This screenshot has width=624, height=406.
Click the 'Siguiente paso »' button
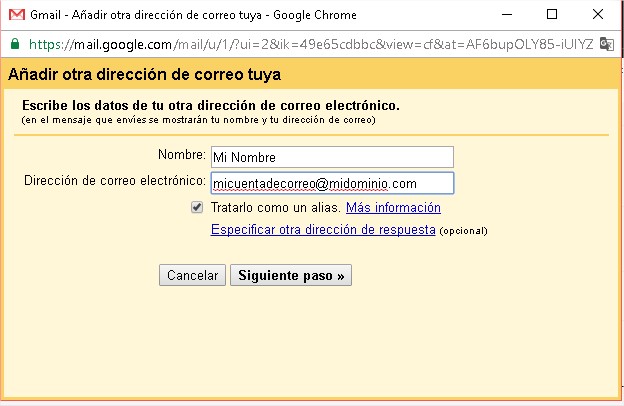[x=290, y=275]
